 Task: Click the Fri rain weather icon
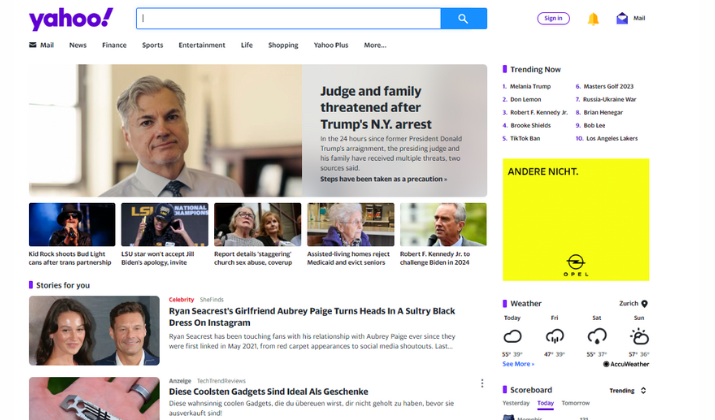point(554,337)
